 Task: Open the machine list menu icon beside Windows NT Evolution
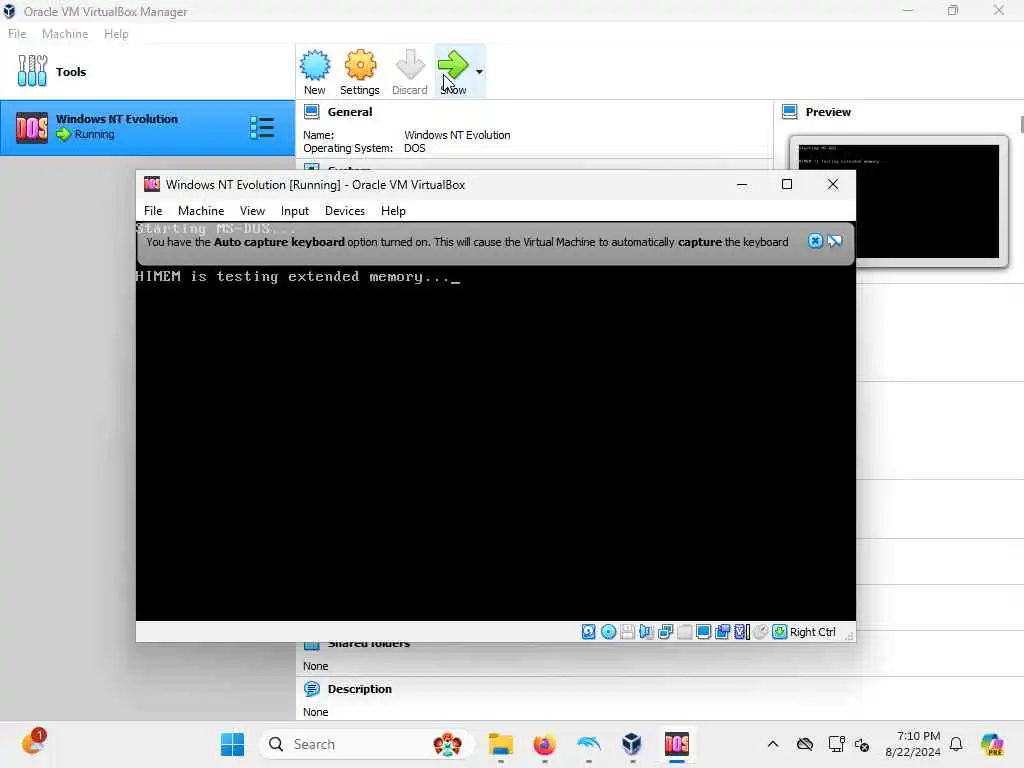point(262,127)
